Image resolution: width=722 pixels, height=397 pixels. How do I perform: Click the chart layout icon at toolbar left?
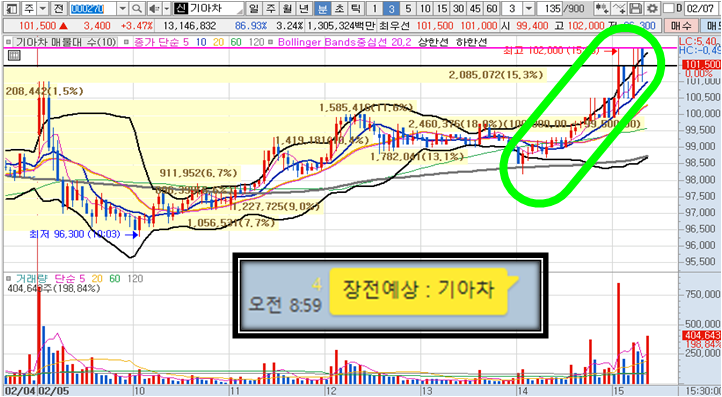tap(12, 8)
